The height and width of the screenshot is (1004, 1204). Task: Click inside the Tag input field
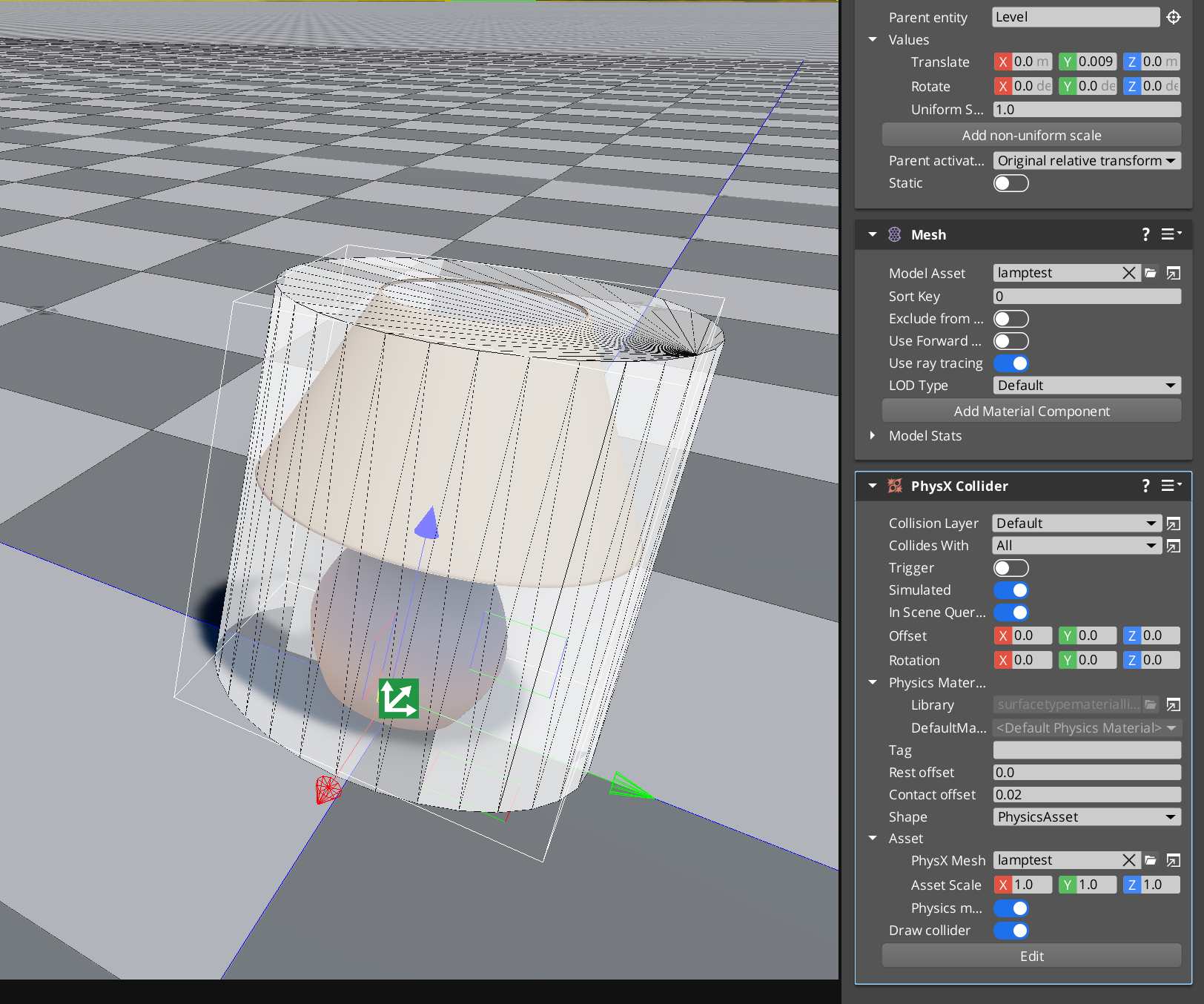coord(1087,750)
